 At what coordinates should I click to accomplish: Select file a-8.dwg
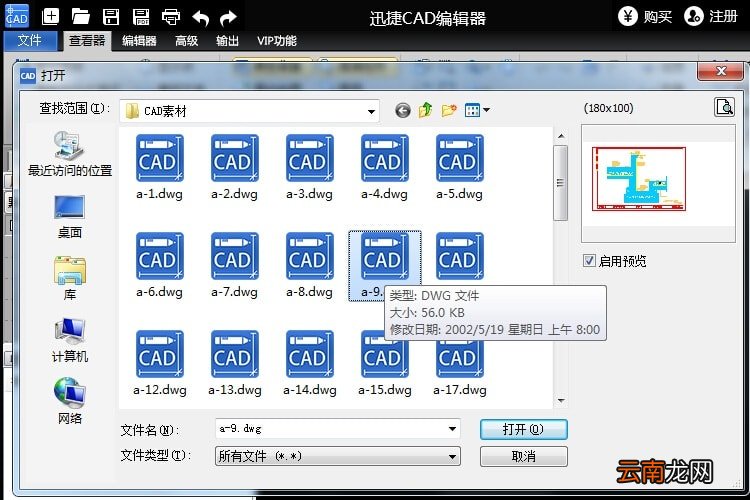point(309,265)
